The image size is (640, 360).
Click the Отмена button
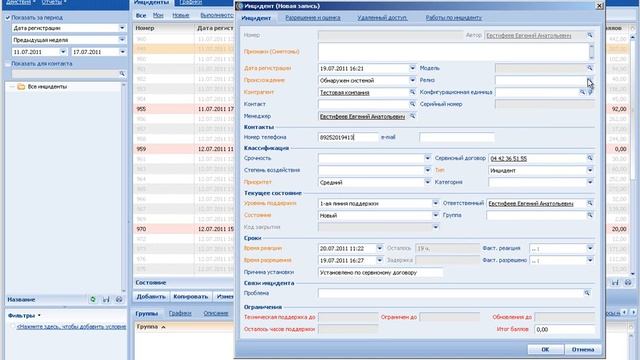(x=582, y=349)
